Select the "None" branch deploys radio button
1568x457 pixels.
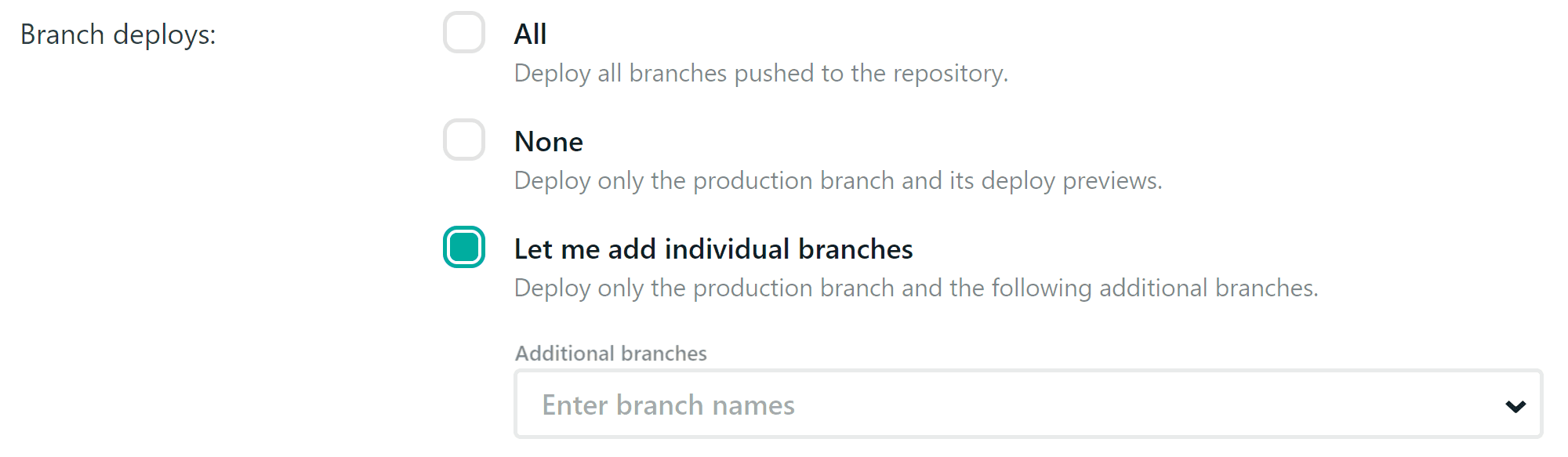pyautogui.click(x=464, y=140)
